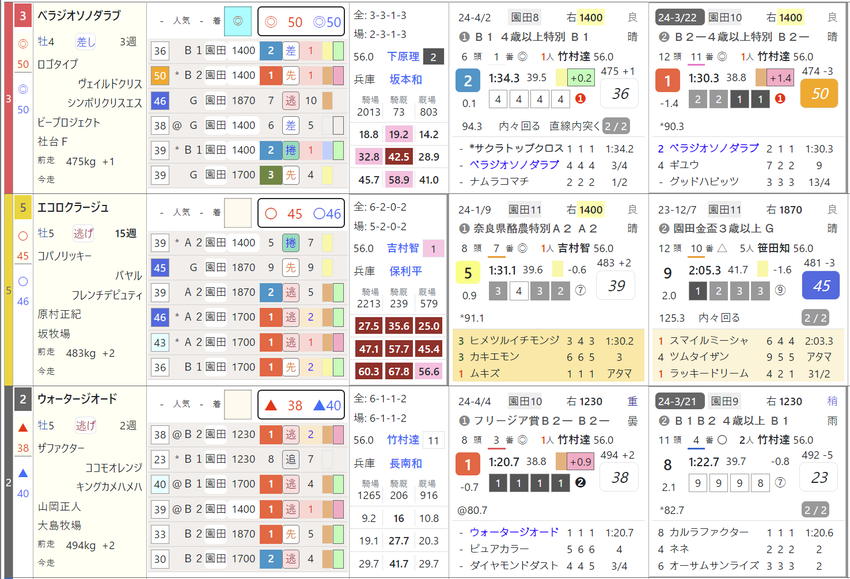The height and width of the screenshot is (579, 850).
Task: Open フリージア賞B2ー race title
Action: 542,420
